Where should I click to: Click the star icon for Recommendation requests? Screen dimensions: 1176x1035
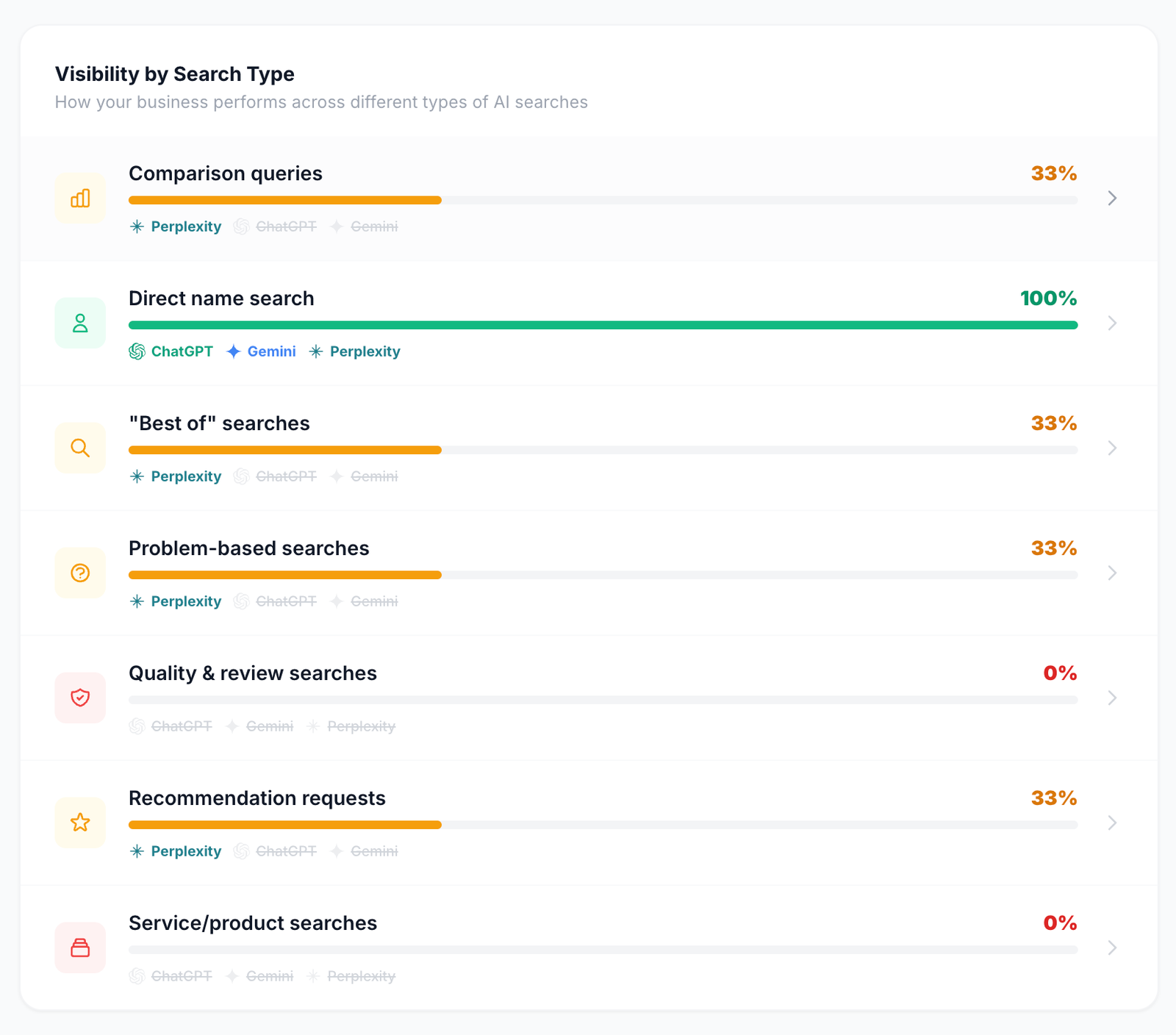80,823
